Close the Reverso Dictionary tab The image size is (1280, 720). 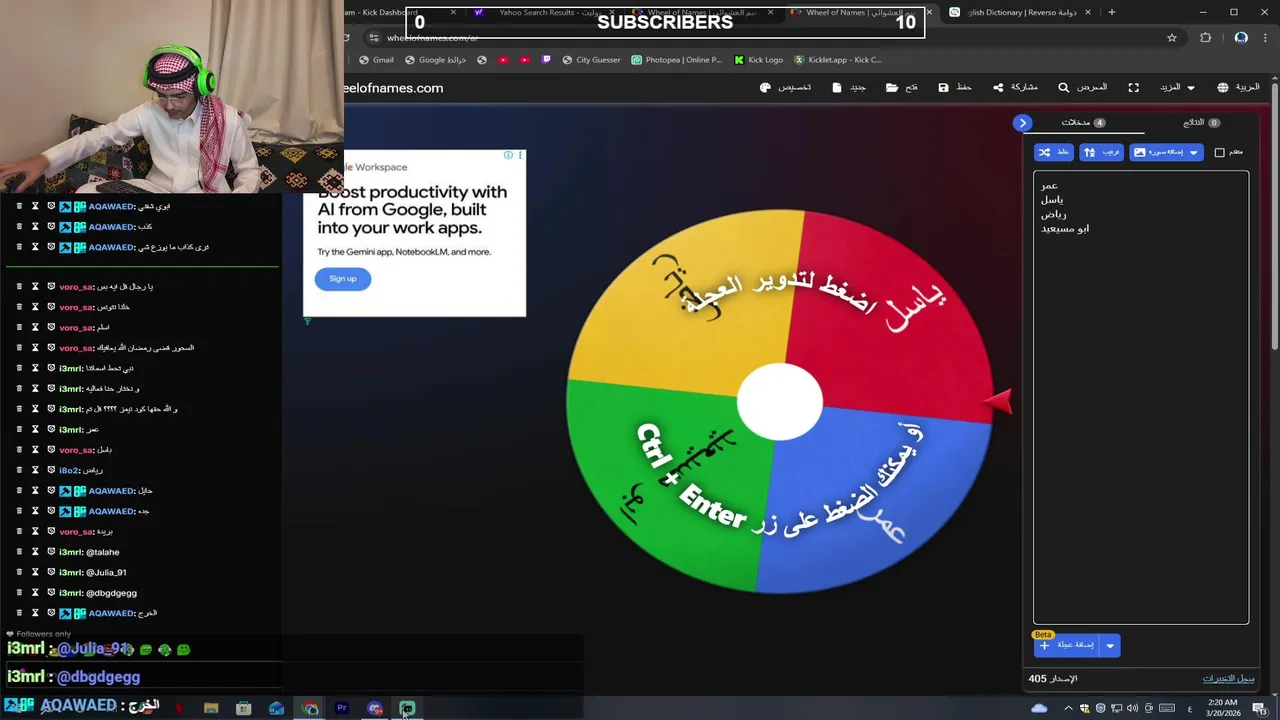(x=1088, y=12)
